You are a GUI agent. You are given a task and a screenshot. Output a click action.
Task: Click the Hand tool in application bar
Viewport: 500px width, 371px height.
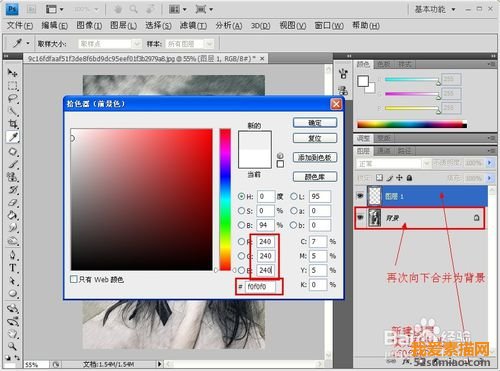click(118, 9)
